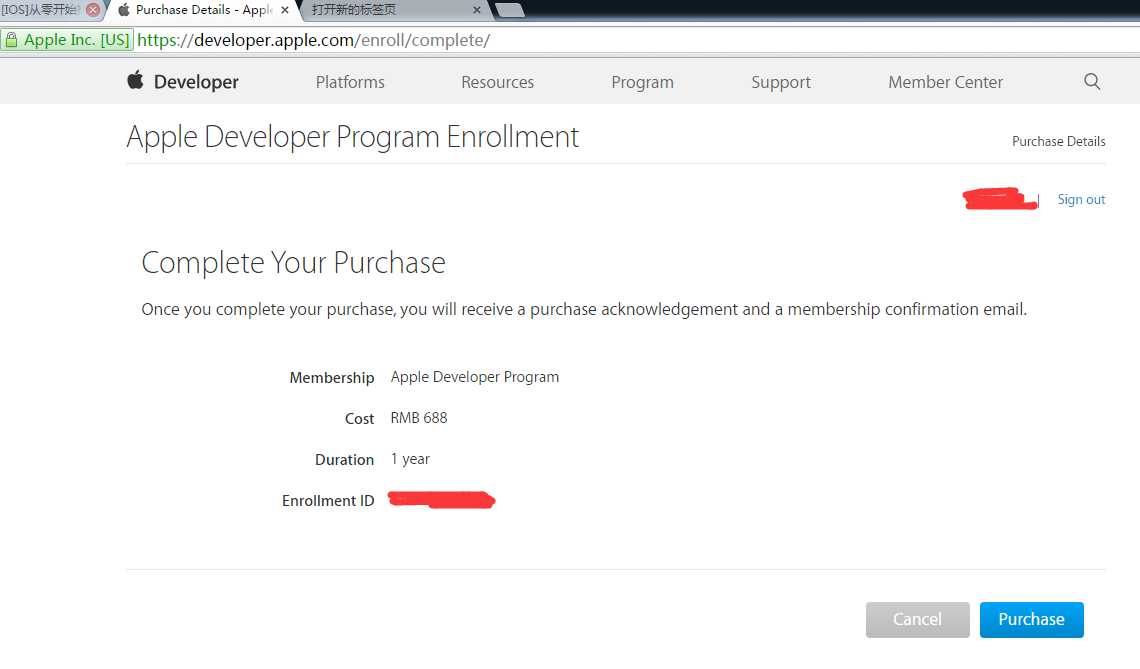Click the Cost label
Screen dimensions: 1140x669
pos(359,419)
